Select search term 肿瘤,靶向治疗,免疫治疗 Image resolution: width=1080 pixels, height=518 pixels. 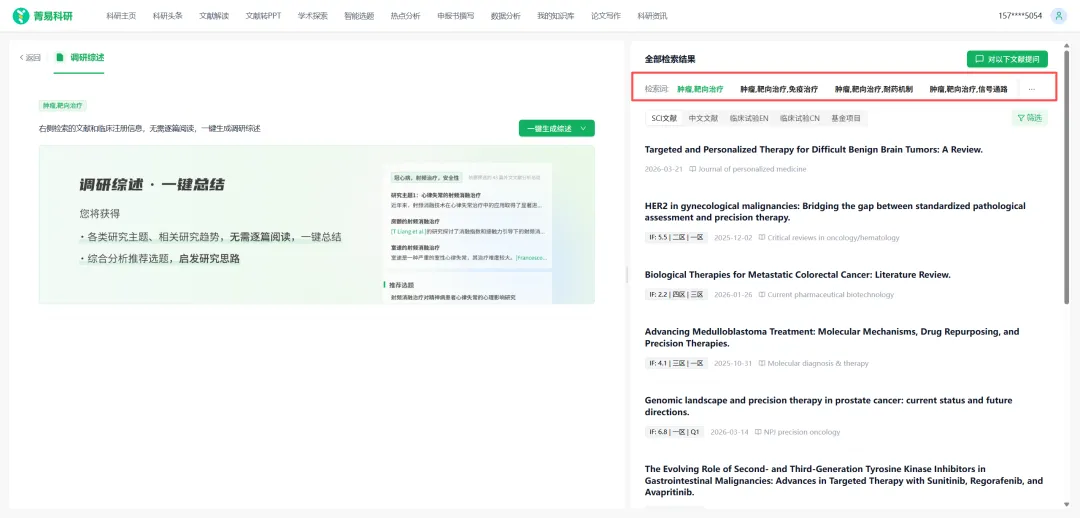point(778,89)
